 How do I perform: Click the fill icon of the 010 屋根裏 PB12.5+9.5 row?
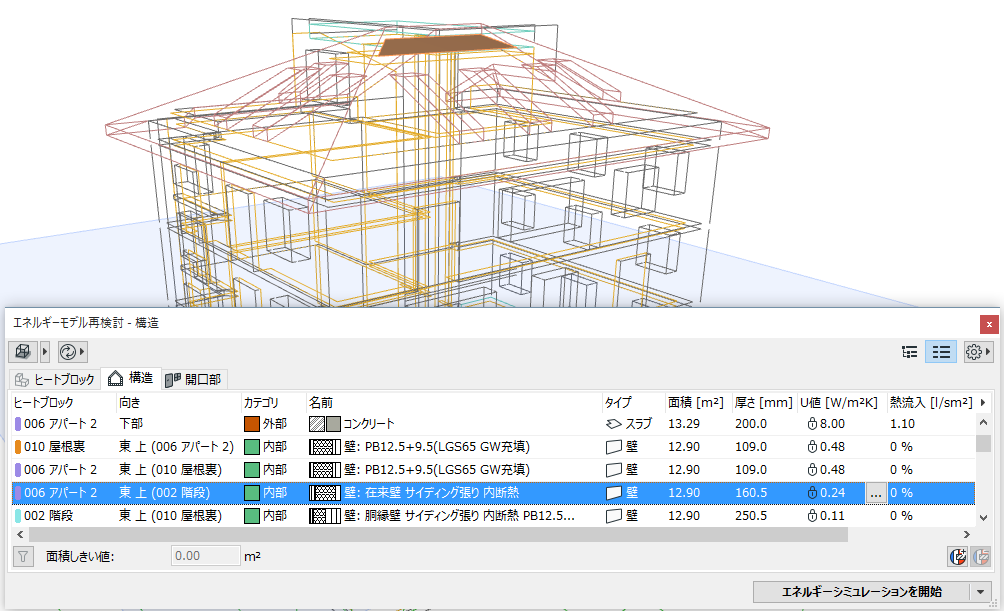(325, 447)
